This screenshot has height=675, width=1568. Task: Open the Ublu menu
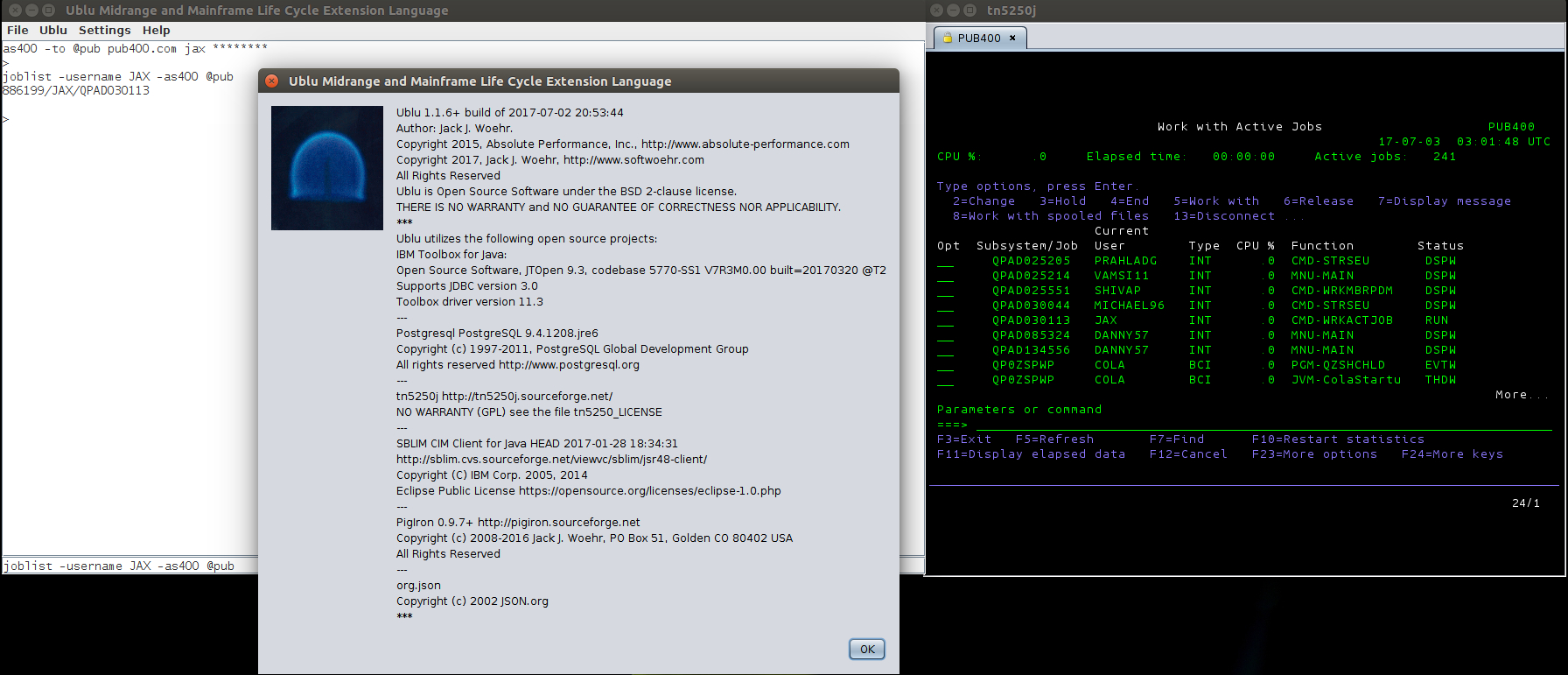pos(53,30)
